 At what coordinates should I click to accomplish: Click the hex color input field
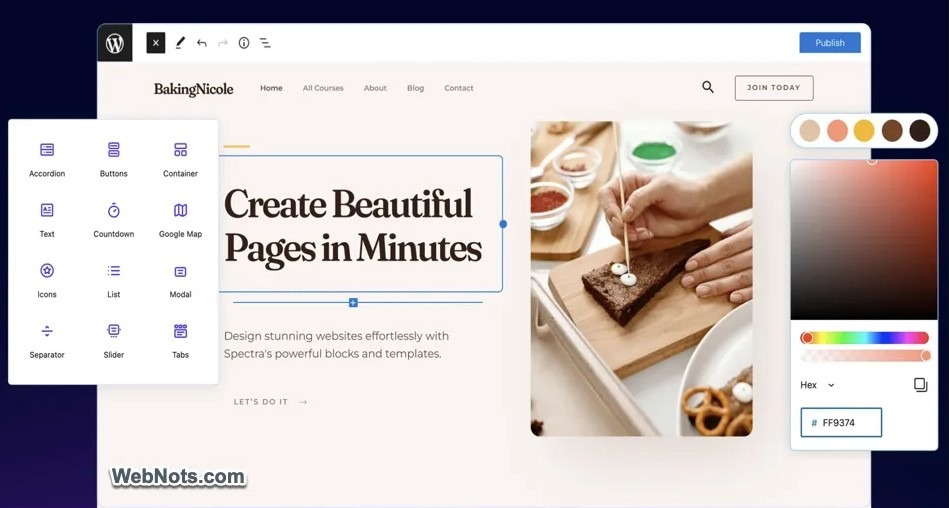pyautogui.click(x=841, y=423)
